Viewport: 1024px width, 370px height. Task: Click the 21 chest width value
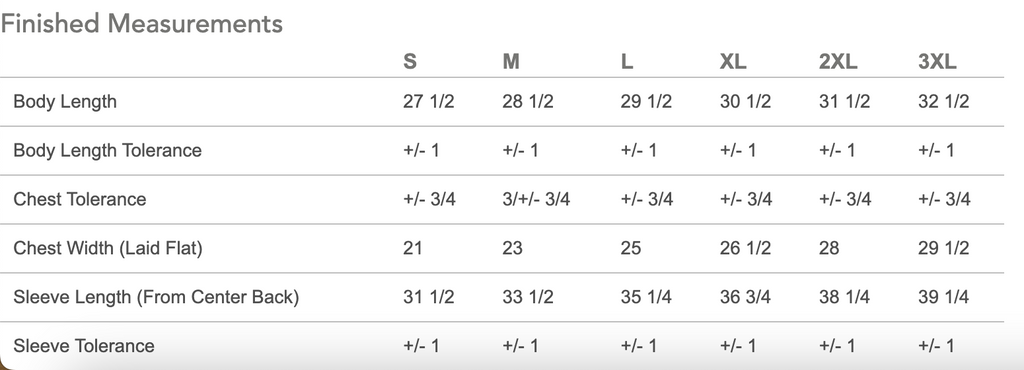tap(413, 248)
